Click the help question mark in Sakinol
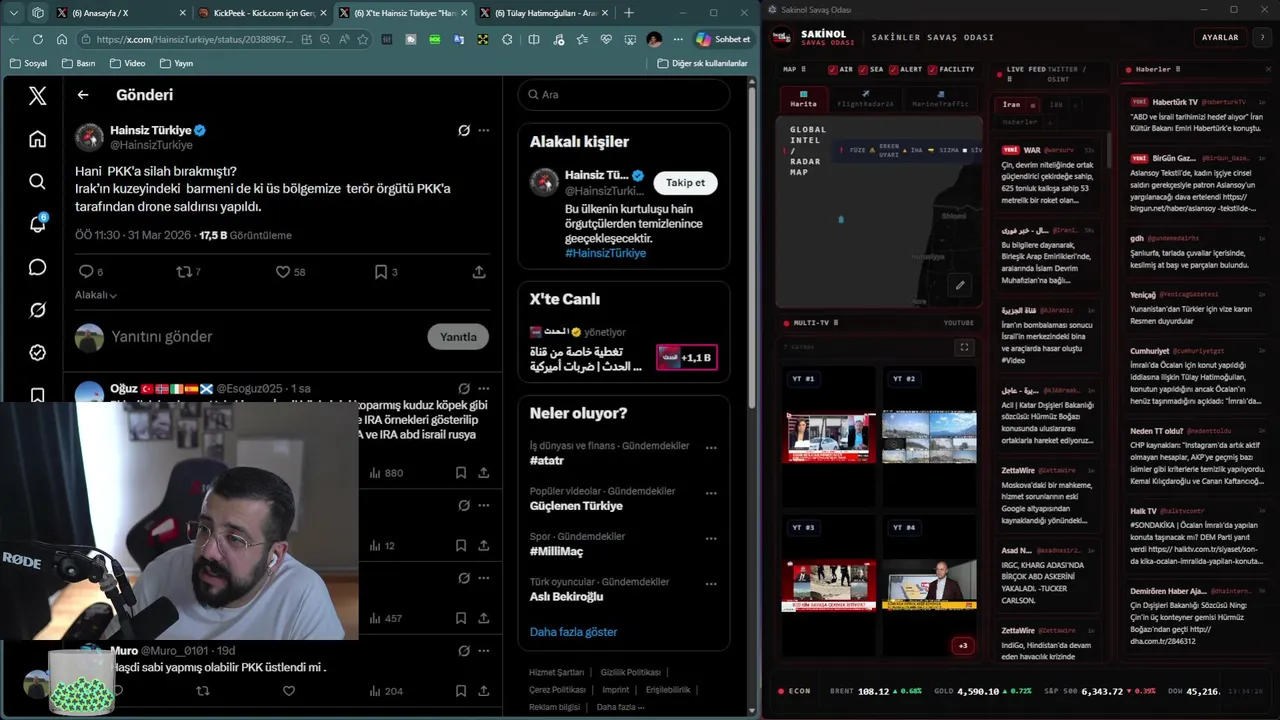 click(1261, 37)
